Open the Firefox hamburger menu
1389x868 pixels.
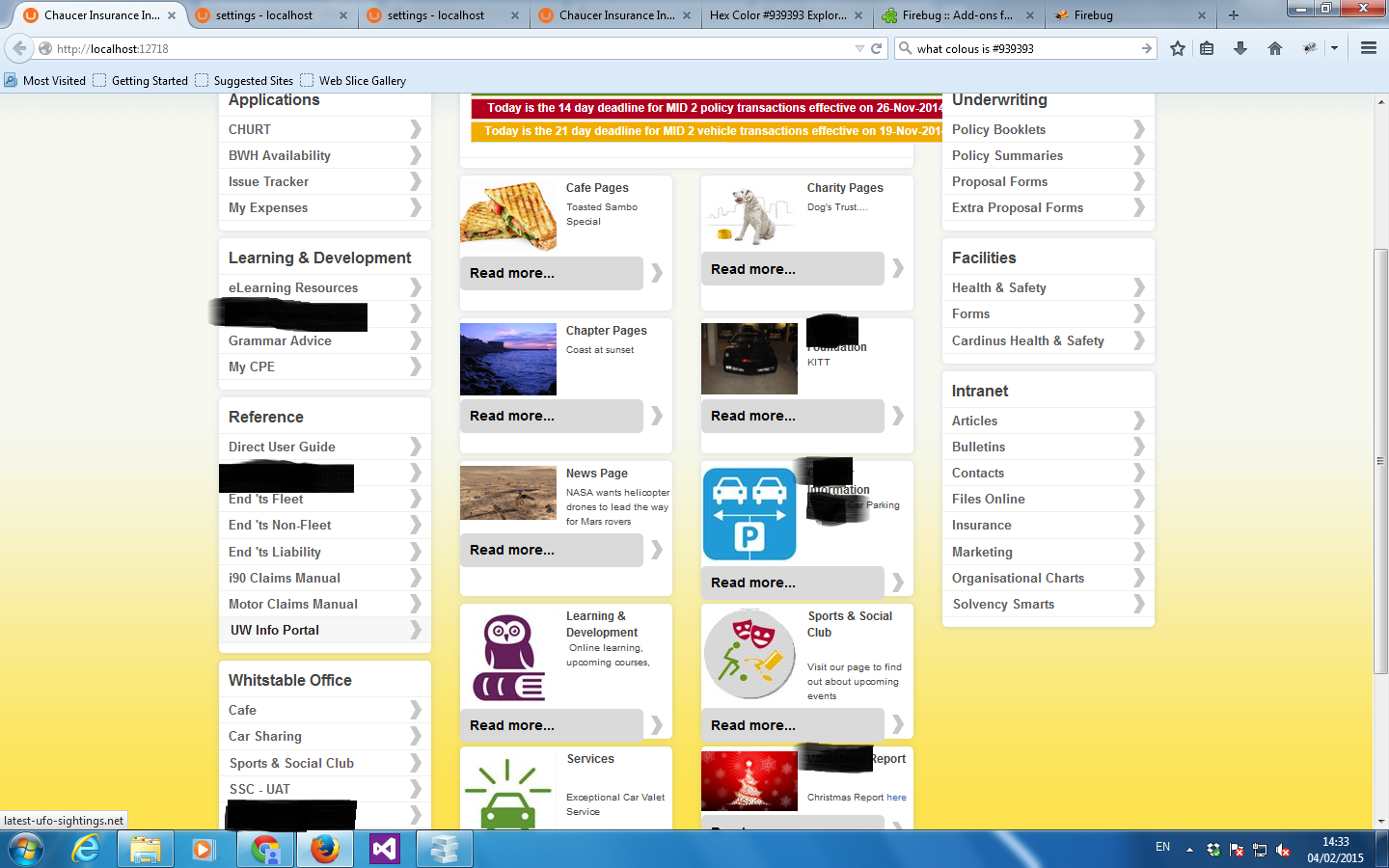pos(1368,48)
